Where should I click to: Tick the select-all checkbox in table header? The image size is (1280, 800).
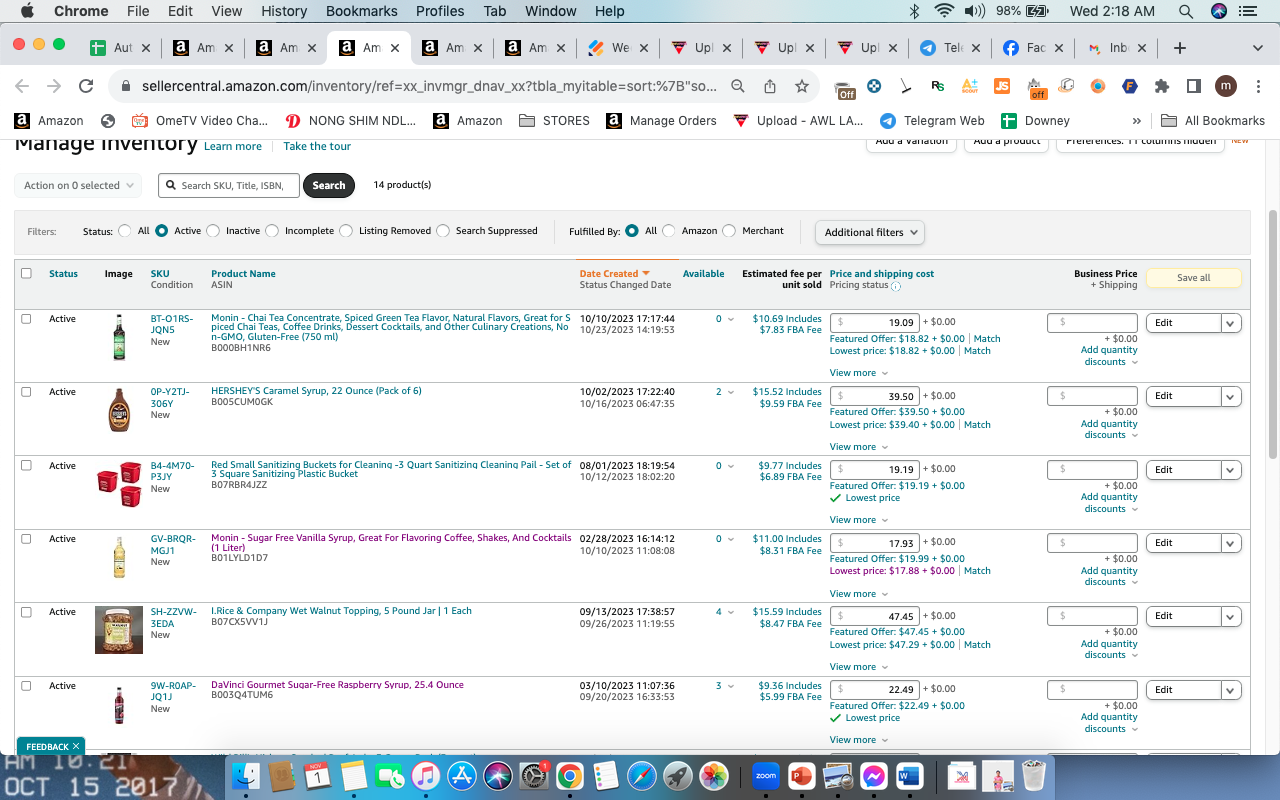coord(26,273)
